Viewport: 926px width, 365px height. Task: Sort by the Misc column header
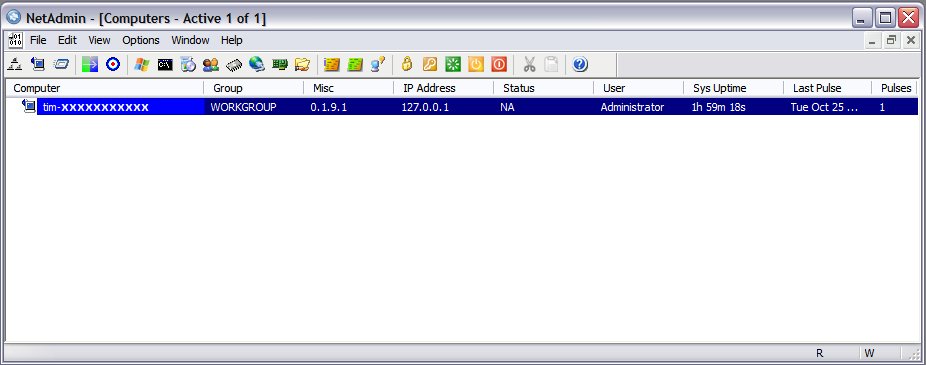click(348, 88)
